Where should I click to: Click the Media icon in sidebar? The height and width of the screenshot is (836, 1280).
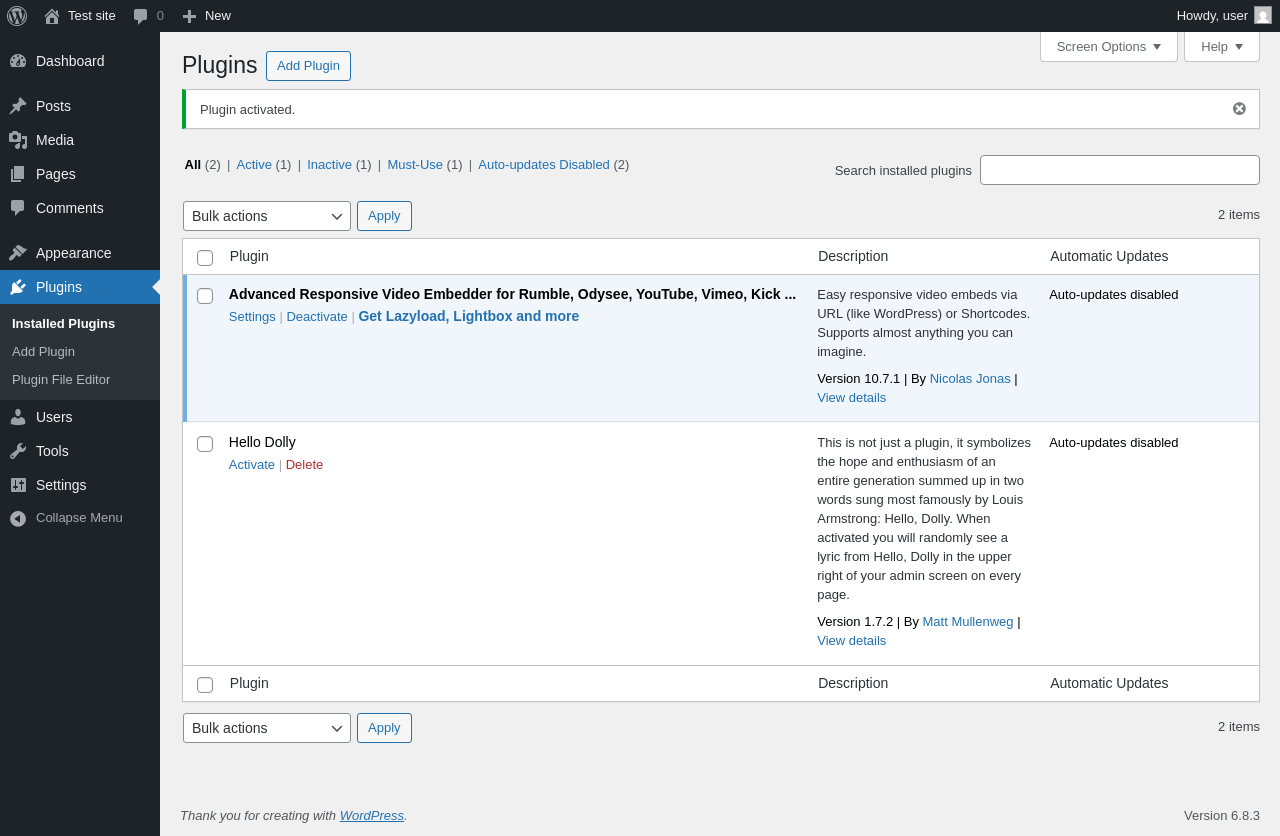[x=18, y=140]
